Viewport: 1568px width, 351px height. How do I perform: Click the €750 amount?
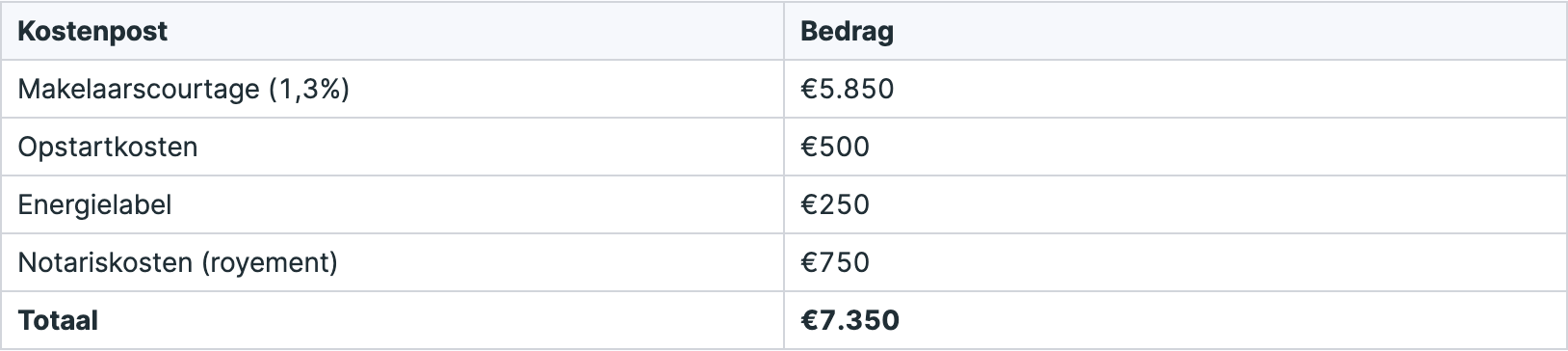[835, 262]
